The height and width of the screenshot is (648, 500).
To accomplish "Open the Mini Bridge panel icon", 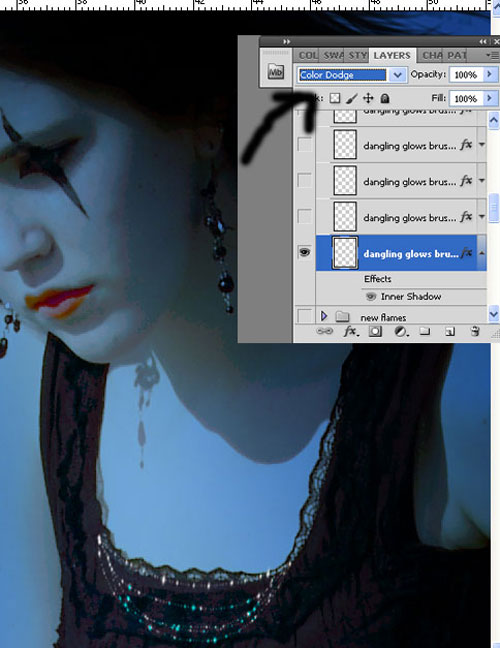I will coord(275,72).
